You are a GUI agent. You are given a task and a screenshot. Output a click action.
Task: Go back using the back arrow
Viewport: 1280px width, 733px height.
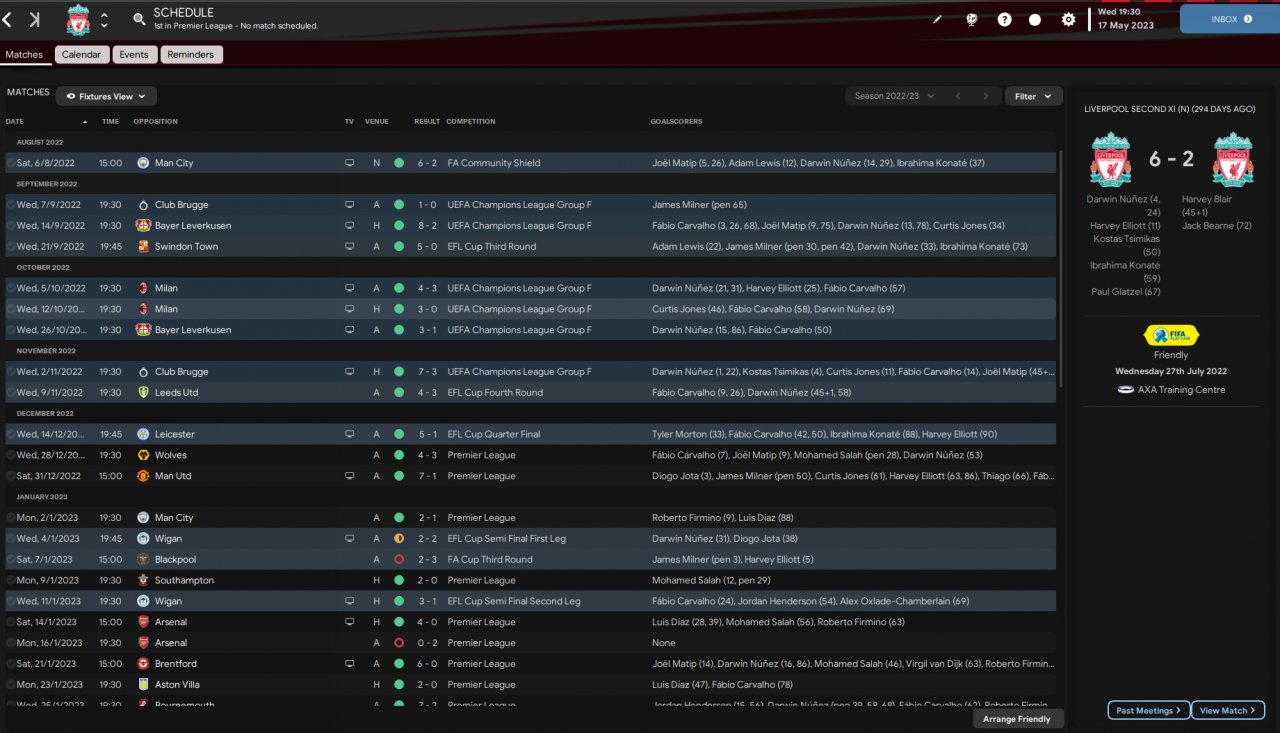8,19
